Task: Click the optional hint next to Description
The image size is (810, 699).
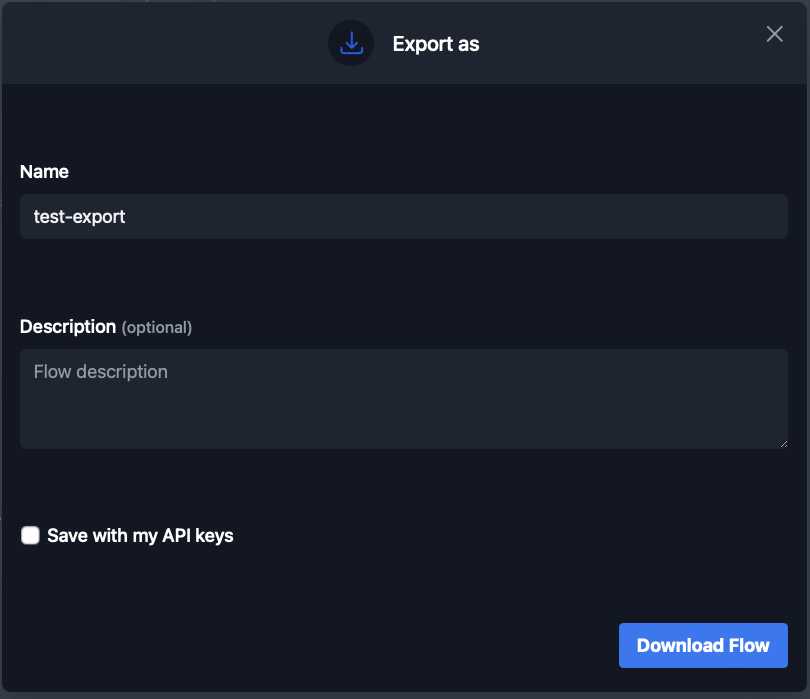Action: tap(154, 327)
